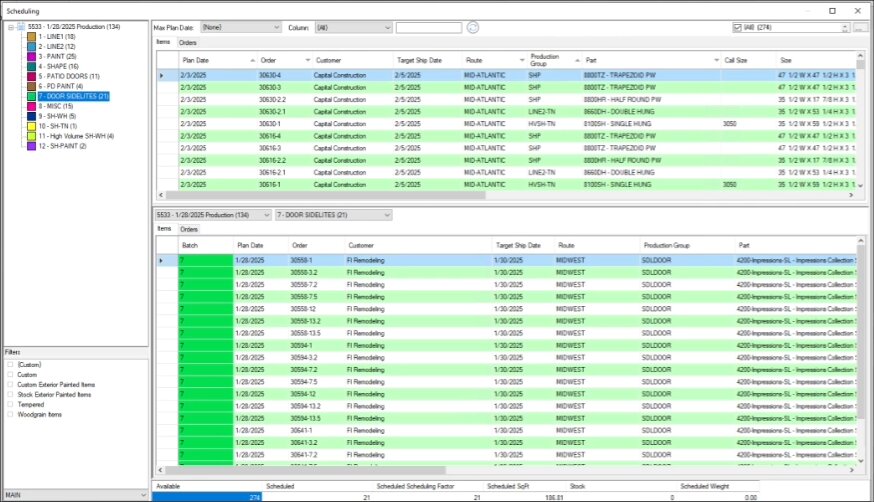Maximize the Scheduling window
Screen dimensions: 874x502
[832, 11]
